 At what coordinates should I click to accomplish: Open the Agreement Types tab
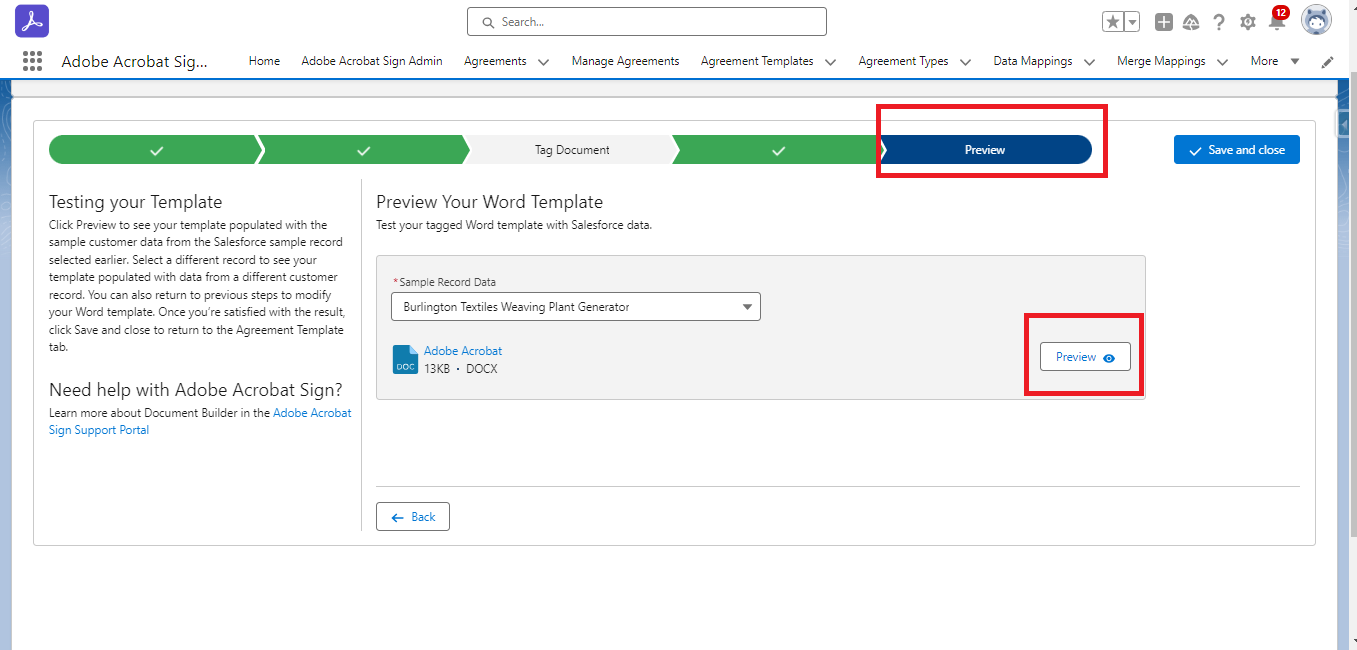click(903, 61)
